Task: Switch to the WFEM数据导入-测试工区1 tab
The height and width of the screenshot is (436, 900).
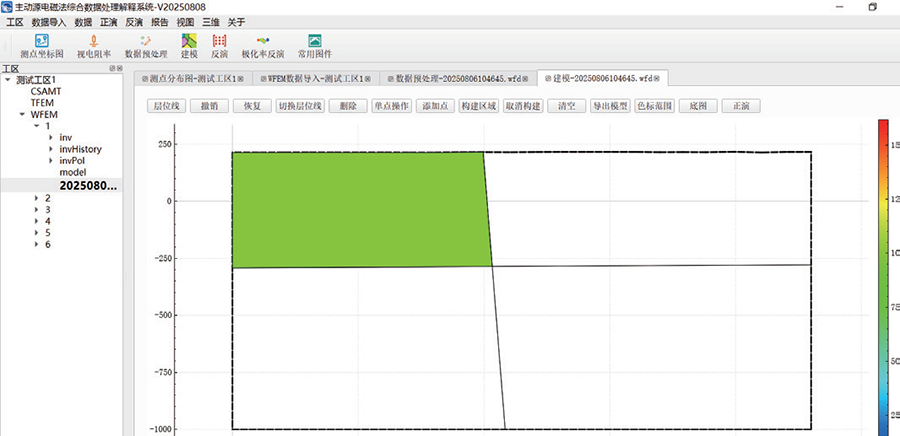Action: (316, 78)
